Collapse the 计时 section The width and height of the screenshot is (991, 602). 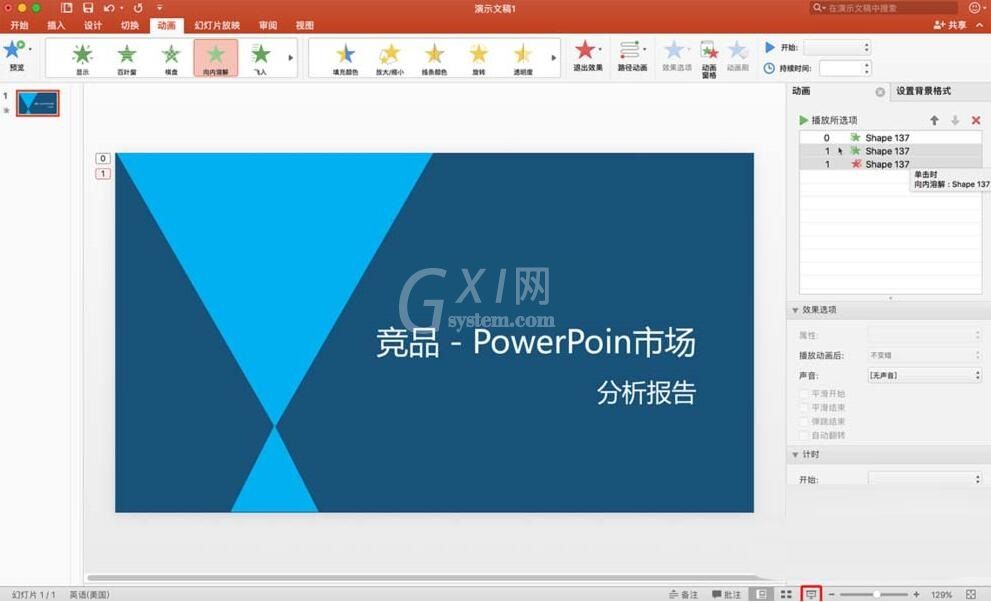[x=795, y=455]
